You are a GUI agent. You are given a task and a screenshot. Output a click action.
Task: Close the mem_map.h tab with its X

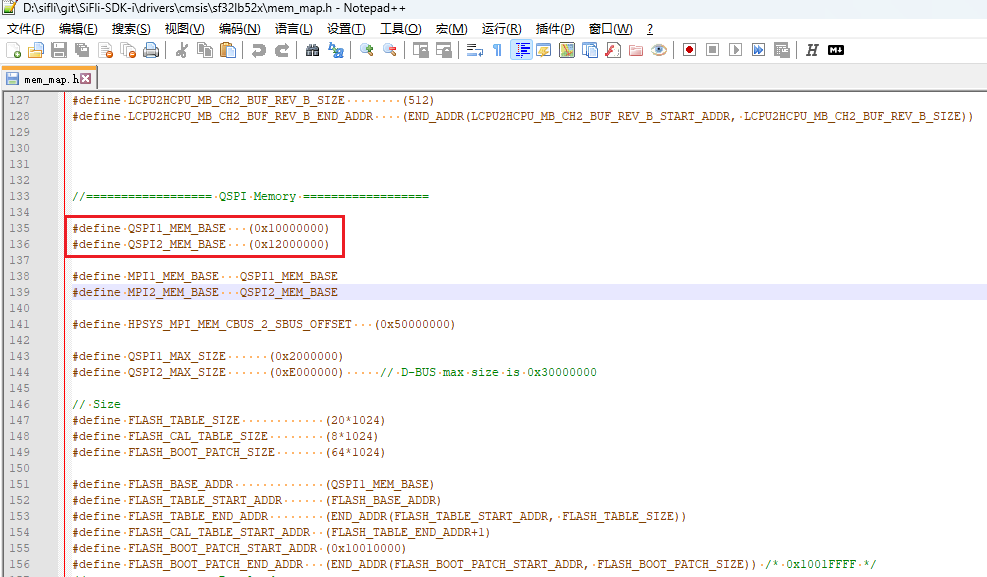pos(86,79)
